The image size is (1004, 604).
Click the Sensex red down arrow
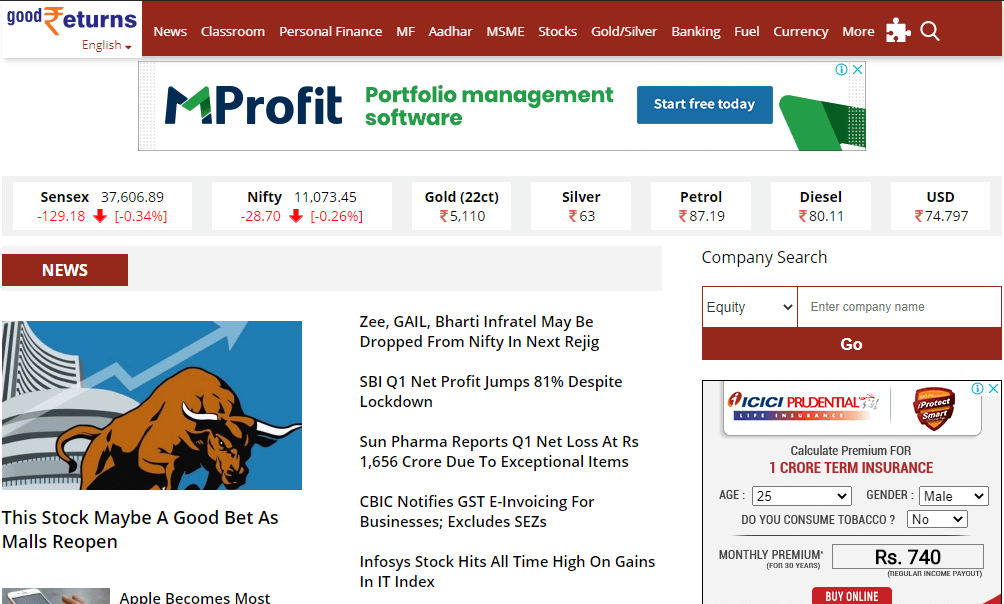(x=100, y=216)
